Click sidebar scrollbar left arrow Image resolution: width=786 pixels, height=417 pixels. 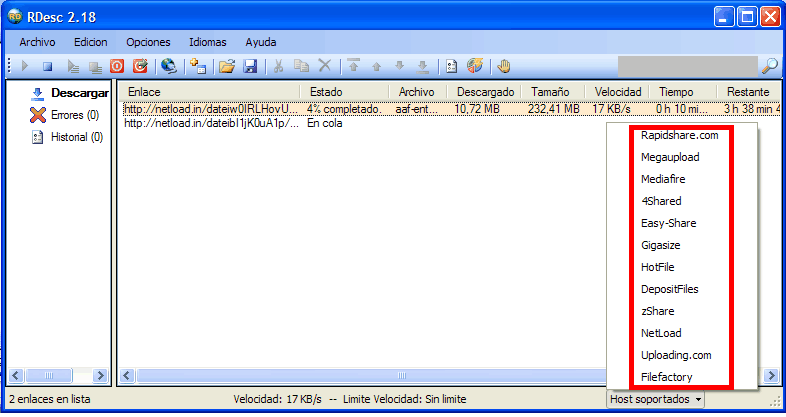pos(16,375)
